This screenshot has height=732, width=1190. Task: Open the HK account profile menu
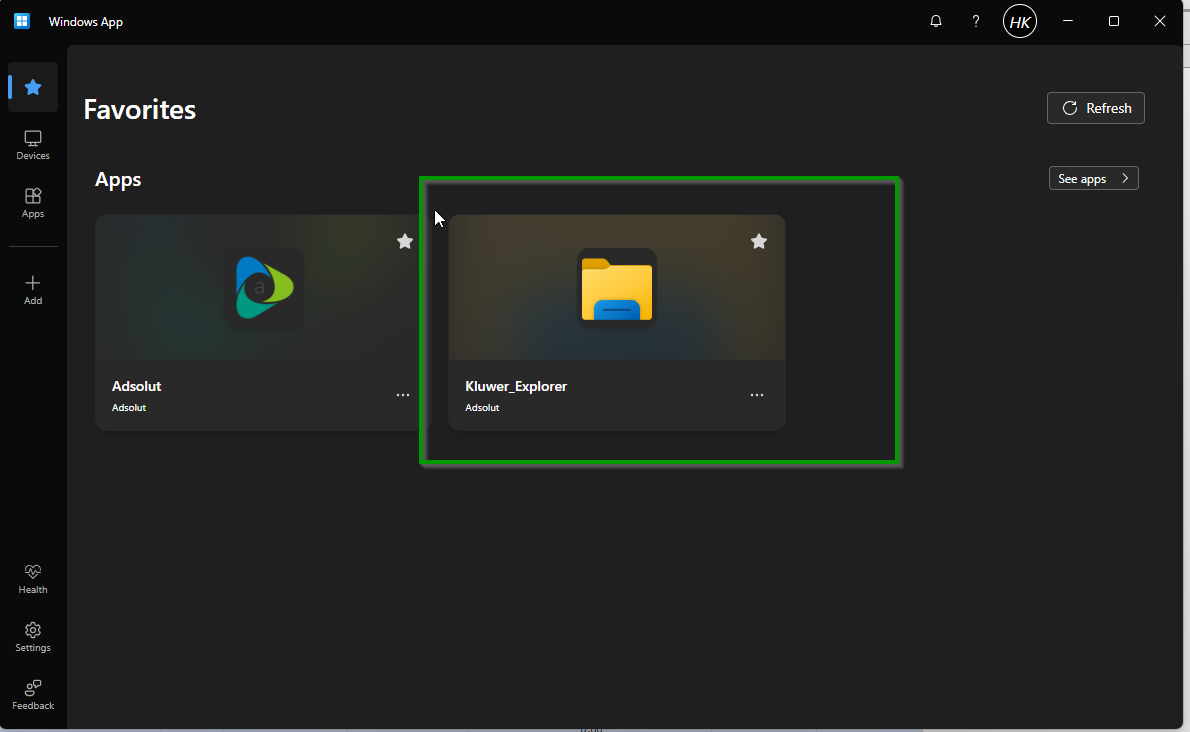(x=1020, y=21)
